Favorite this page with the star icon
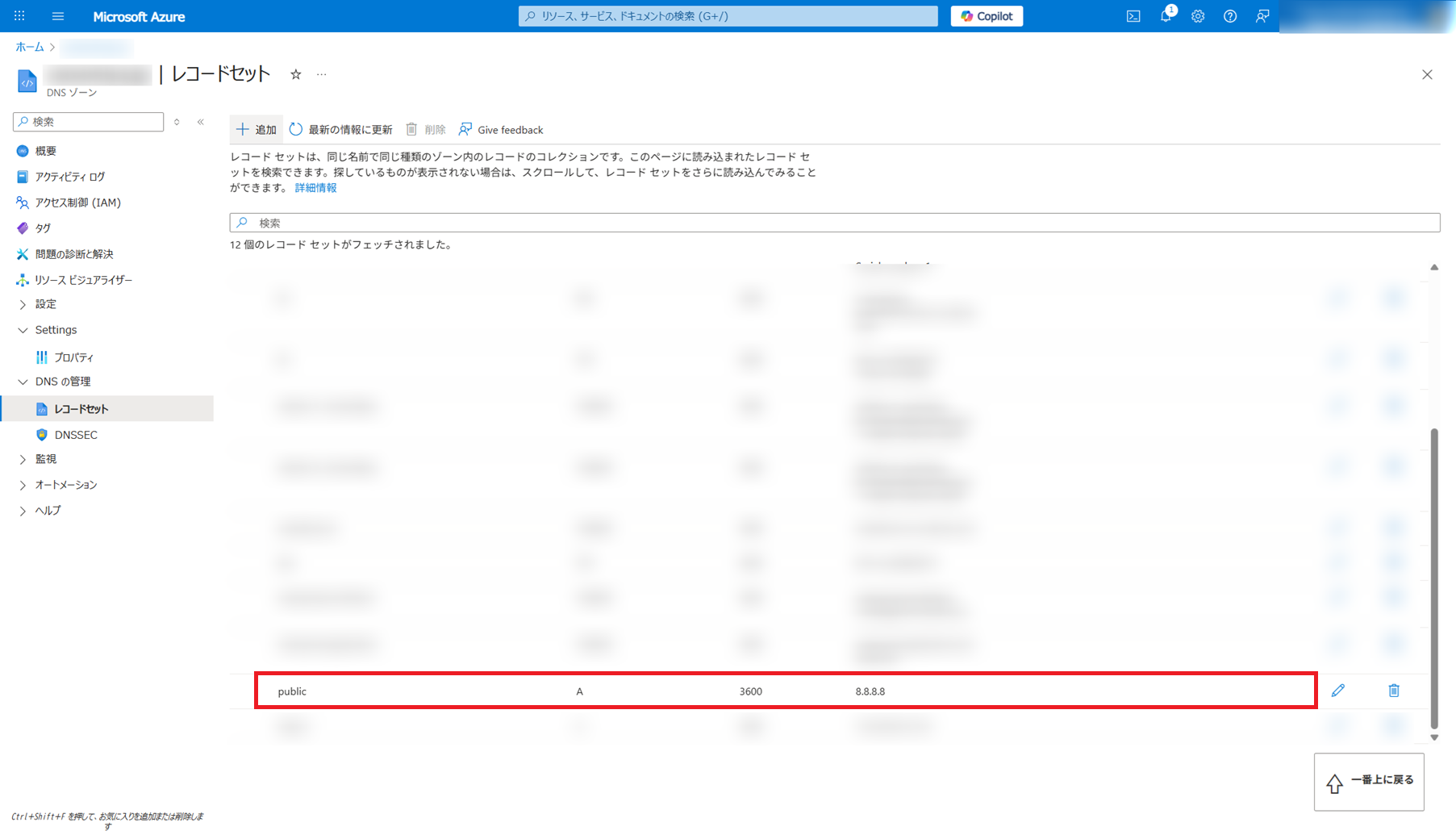Image resolution: width=1456 pixels, height=835 pixels. tap(296, 74)
